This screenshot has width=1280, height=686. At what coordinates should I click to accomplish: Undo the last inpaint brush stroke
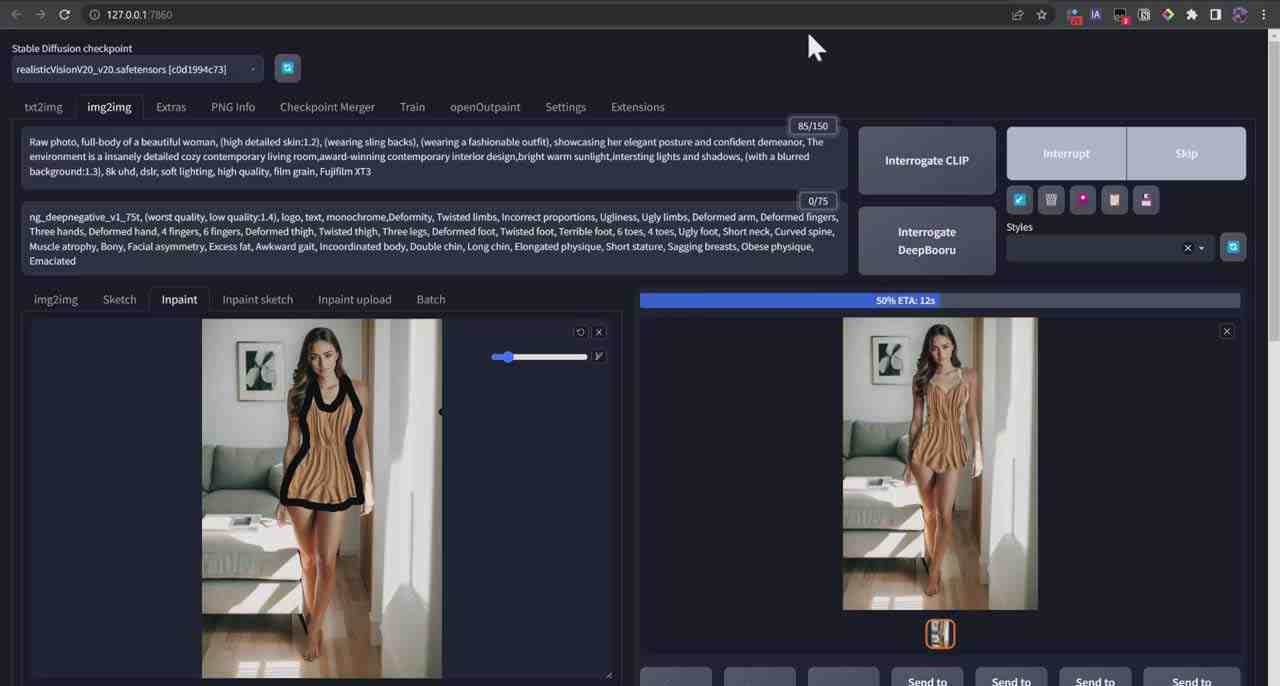click(580, 331)
